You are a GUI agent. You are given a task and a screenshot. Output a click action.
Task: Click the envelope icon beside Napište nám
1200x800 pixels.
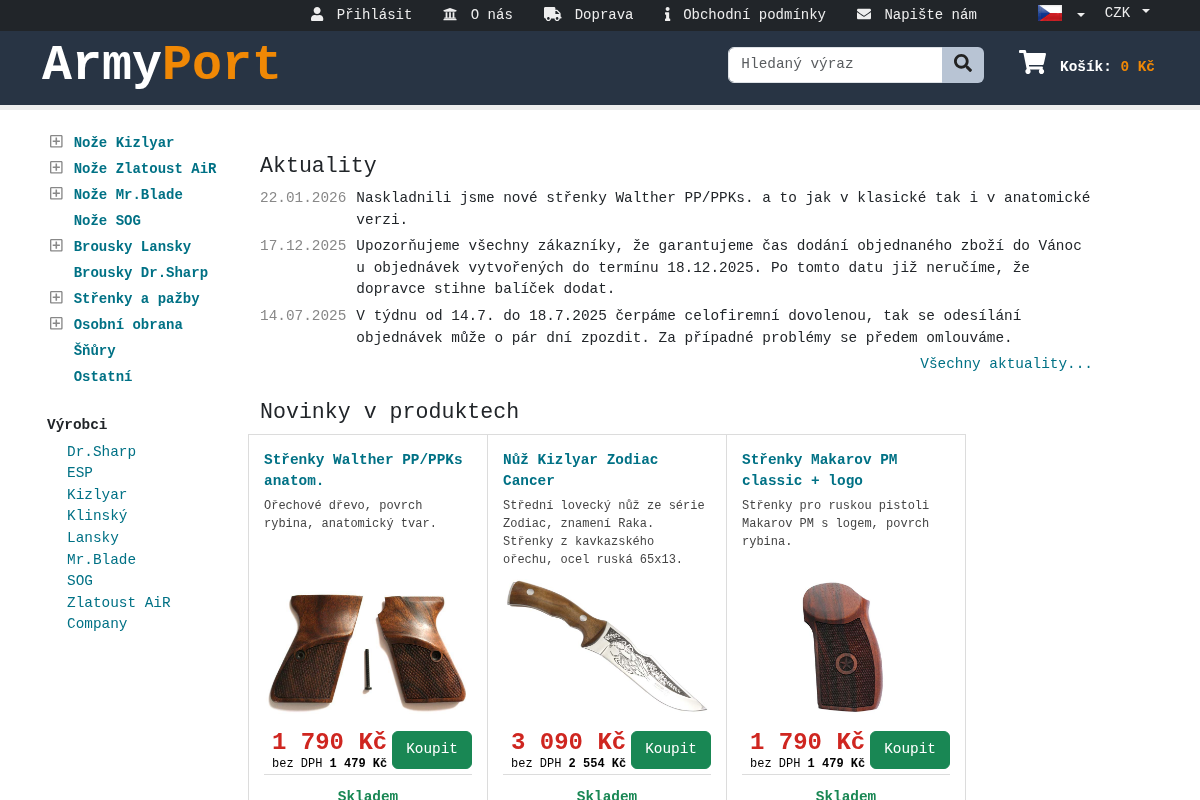coord(864,14)
